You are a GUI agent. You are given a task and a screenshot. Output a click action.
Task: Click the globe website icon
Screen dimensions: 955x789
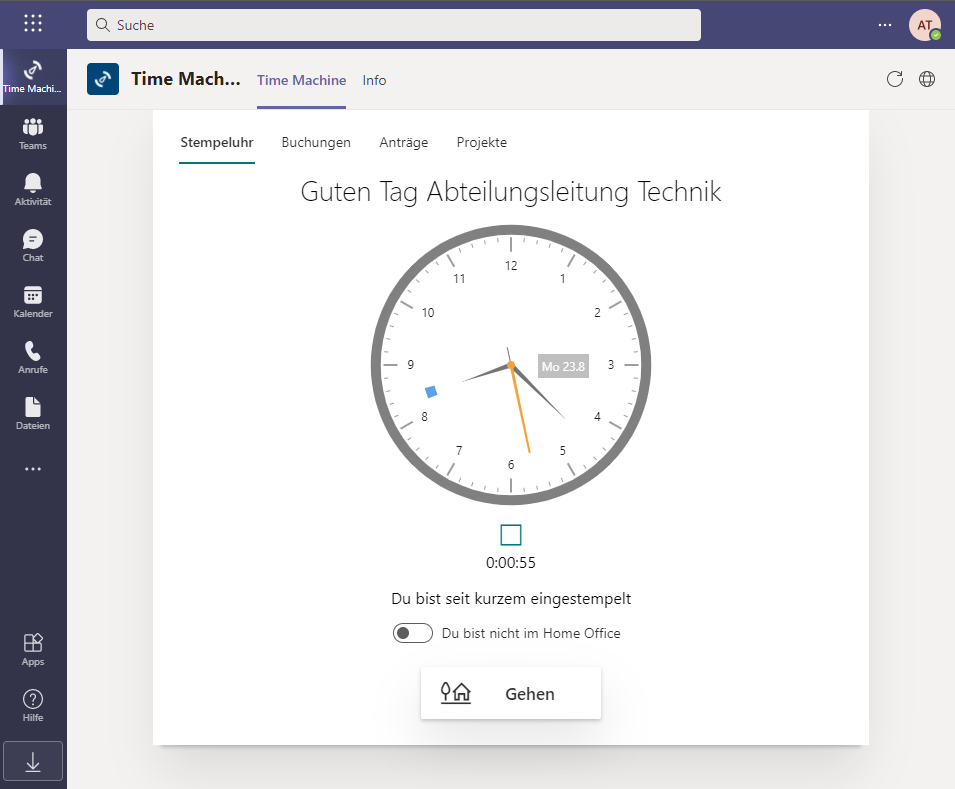[927, 79]
